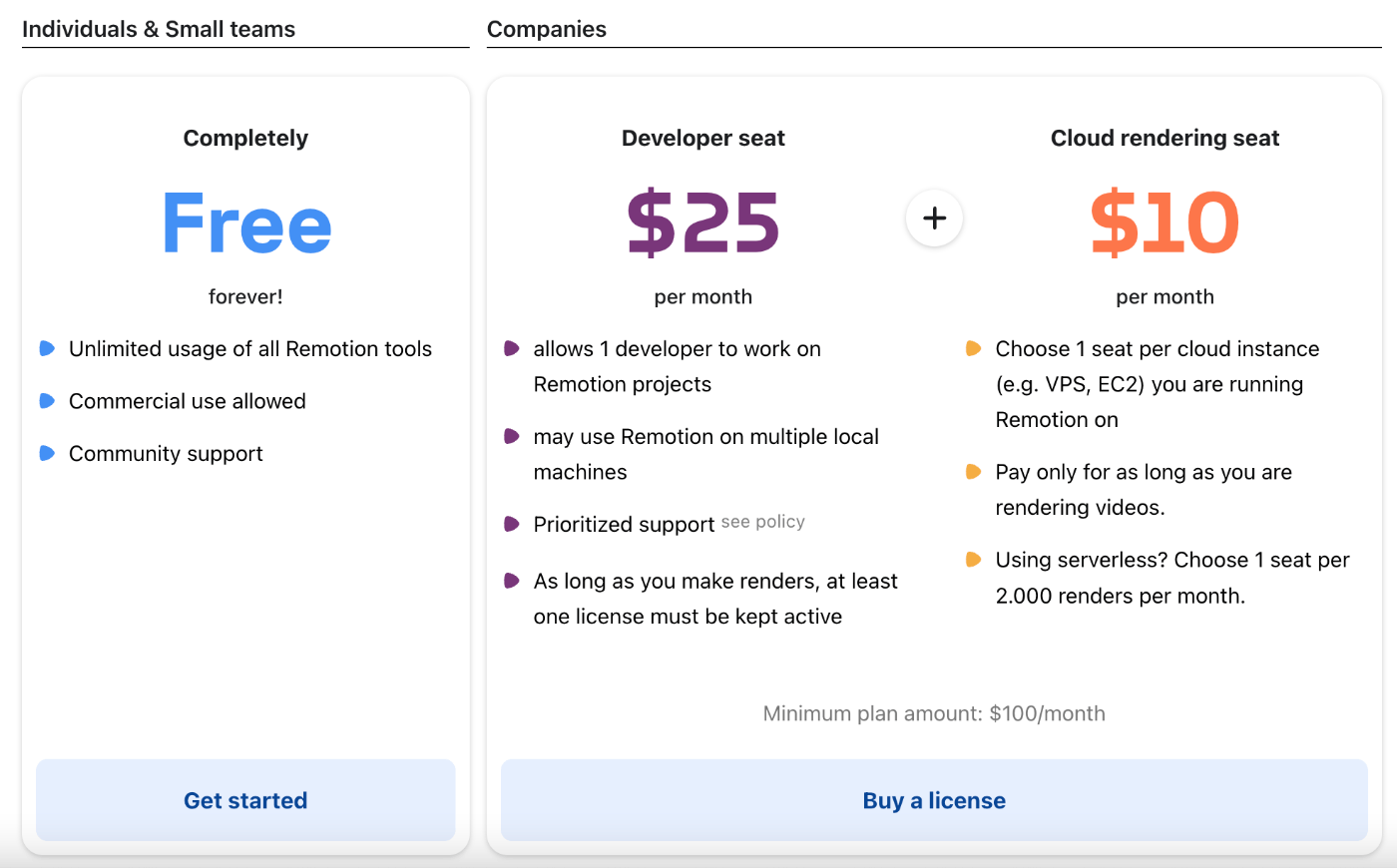Screen dimensions: 1397x868
Task: Click blue bullet beside Commercial use allowed
Action: [47, 401]
